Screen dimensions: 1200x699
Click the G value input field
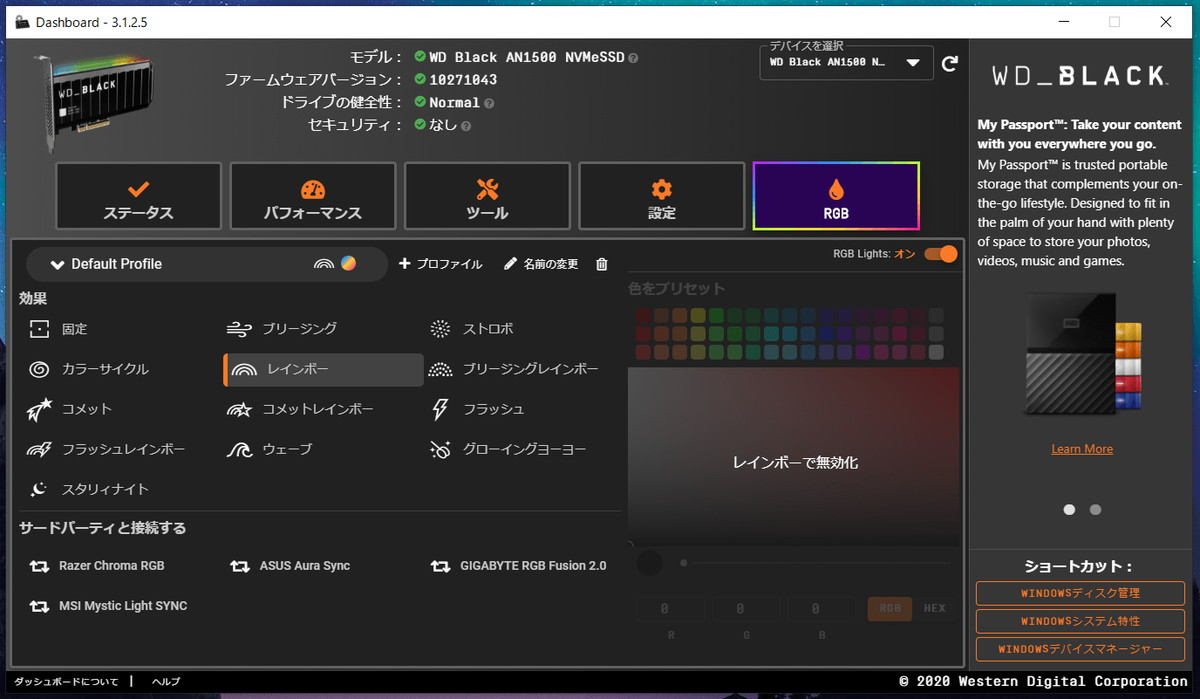741,608
